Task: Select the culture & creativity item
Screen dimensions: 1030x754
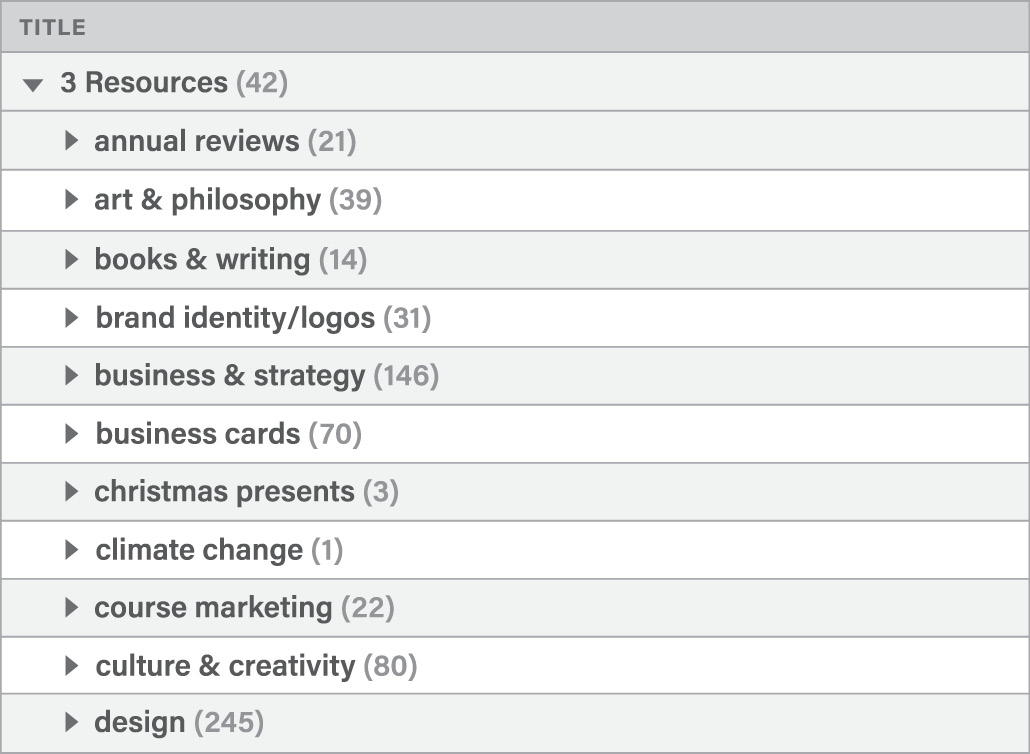Action: [x=225, y=665]
